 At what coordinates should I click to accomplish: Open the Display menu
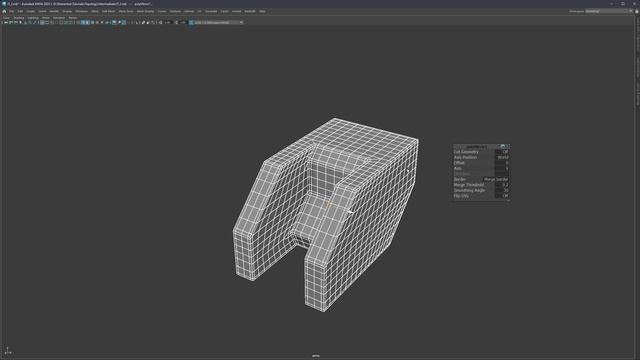click(67, 11)
